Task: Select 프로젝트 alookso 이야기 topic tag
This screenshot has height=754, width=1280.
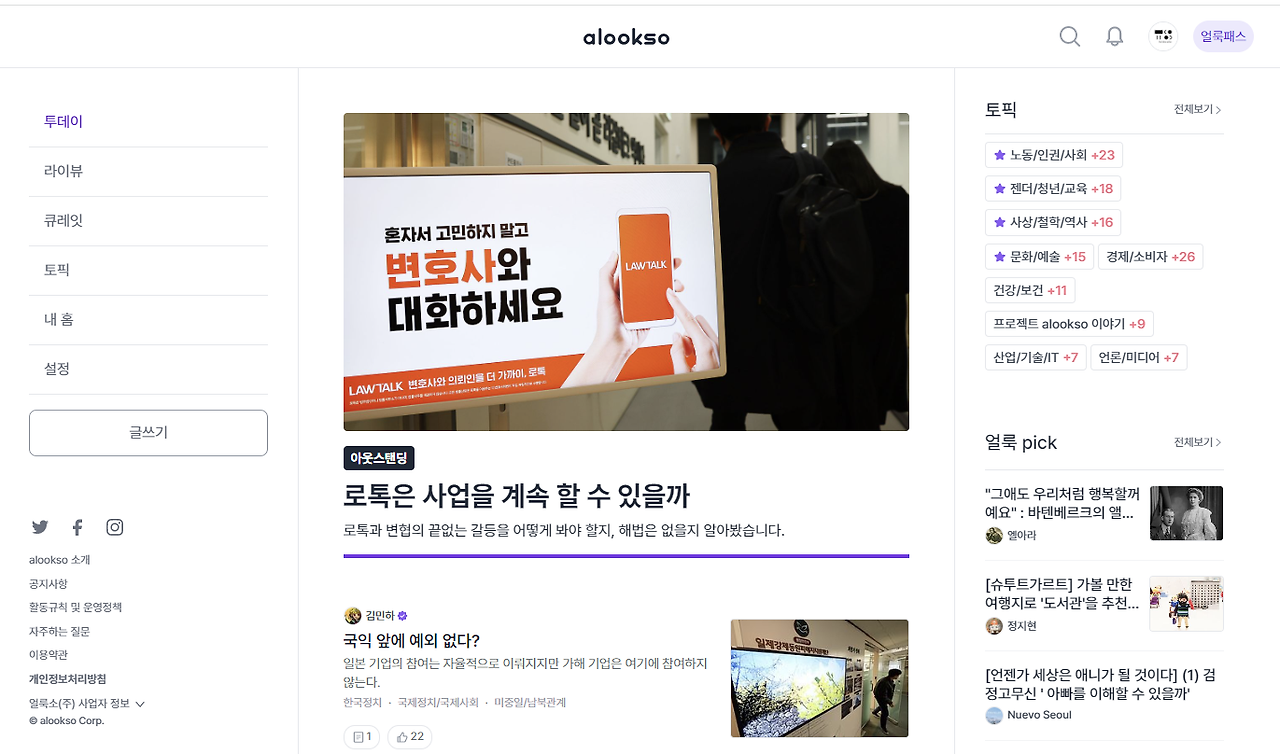Action: [x=1069, y=324]
